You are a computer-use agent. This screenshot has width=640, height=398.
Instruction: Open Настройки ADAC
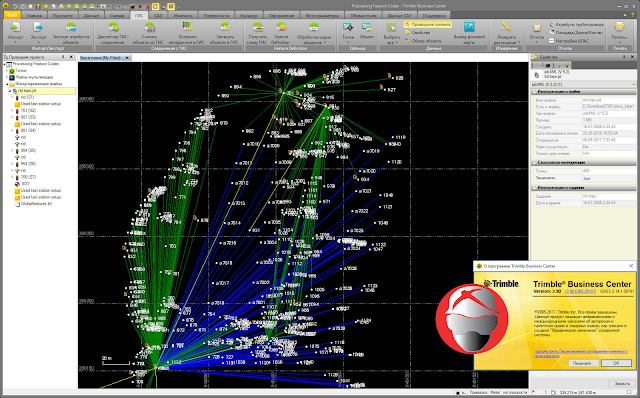coord(569,41)
